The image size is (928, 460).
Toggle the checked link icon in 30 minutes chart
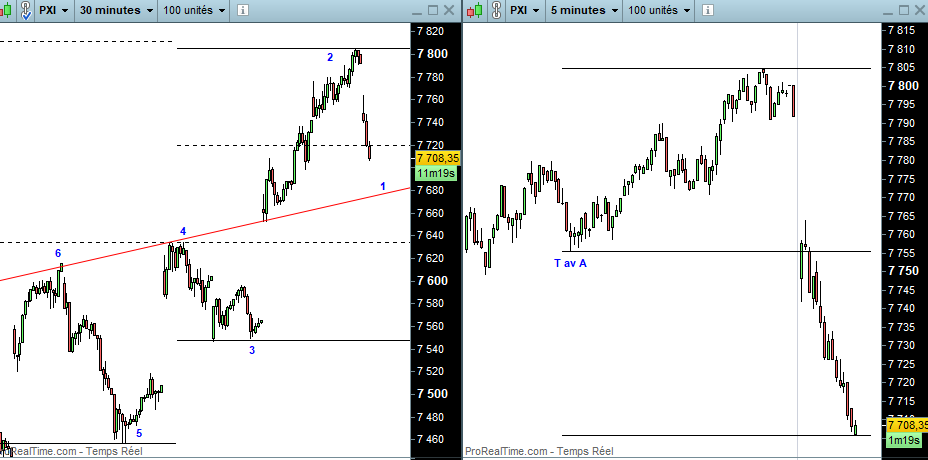click(26, 11)
